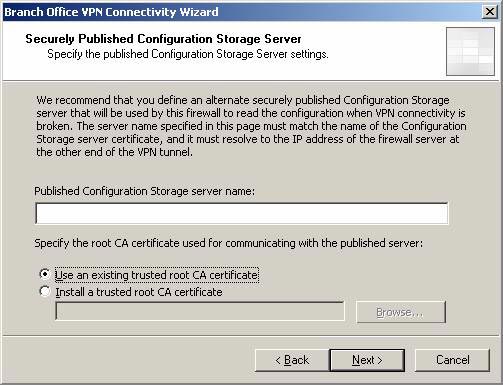
Task: Click the Published Configuration Storage server name field
Action: [242, 213]
